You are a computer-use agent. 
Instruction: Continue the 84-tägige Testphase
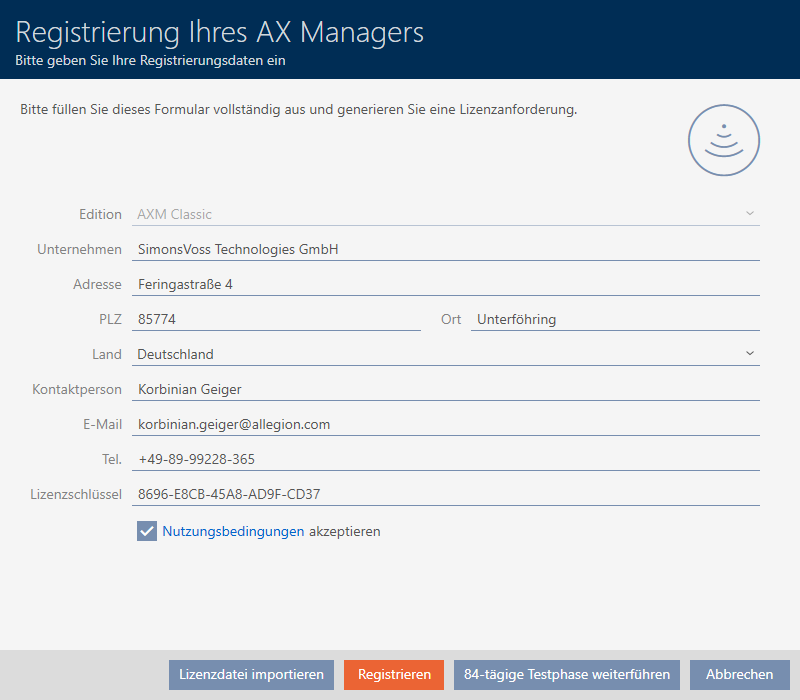pyautogui.click(x=567, y=675)
